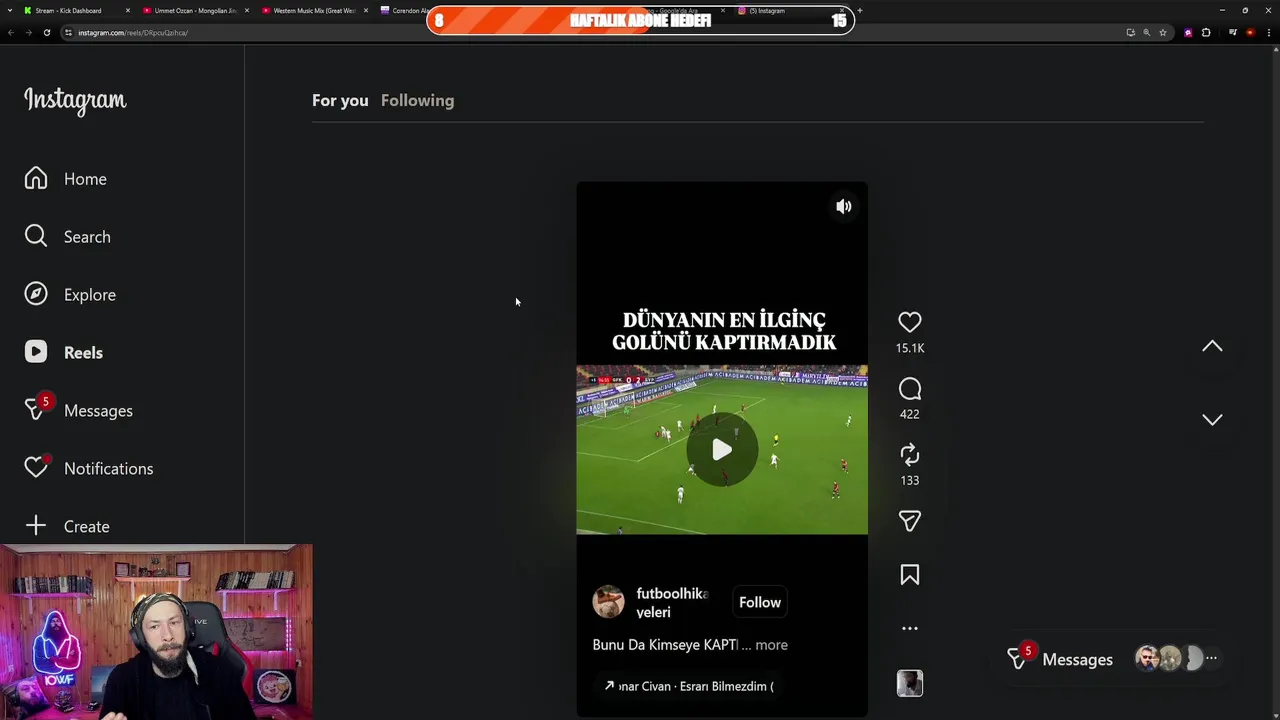
Task: Click the 422 comments count
Action: click(909, 414)
